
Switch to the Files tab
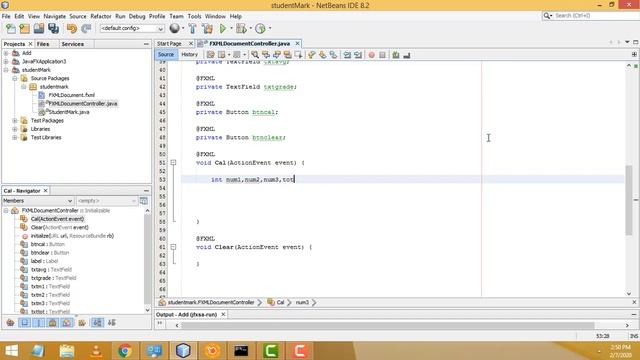pos(43,44)
